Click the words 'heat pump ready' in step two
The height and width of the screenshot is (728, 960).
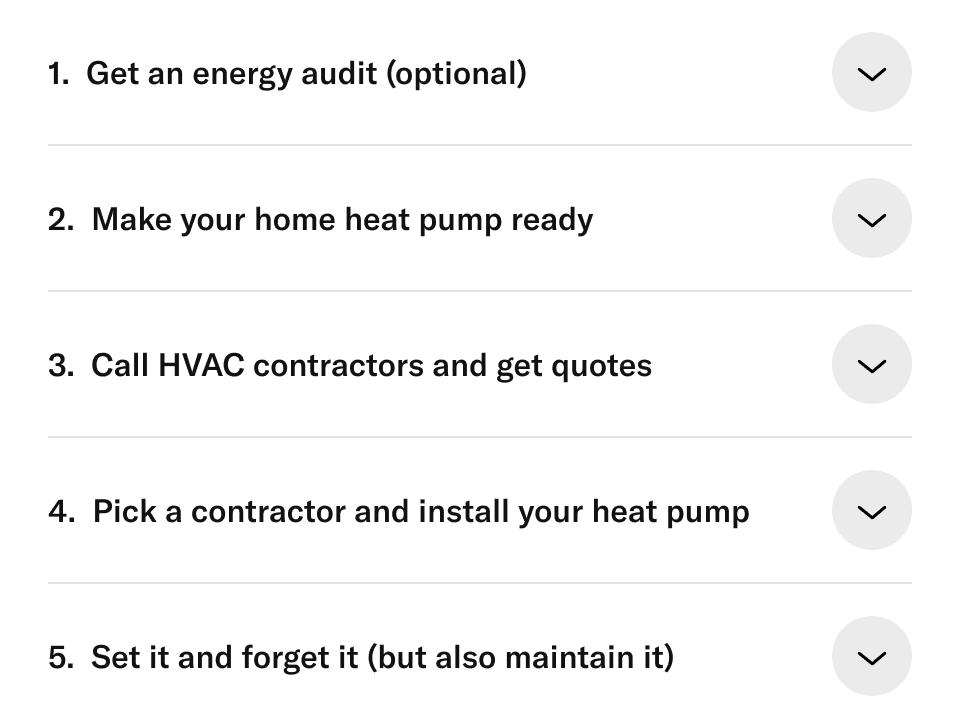coord(468,219)
